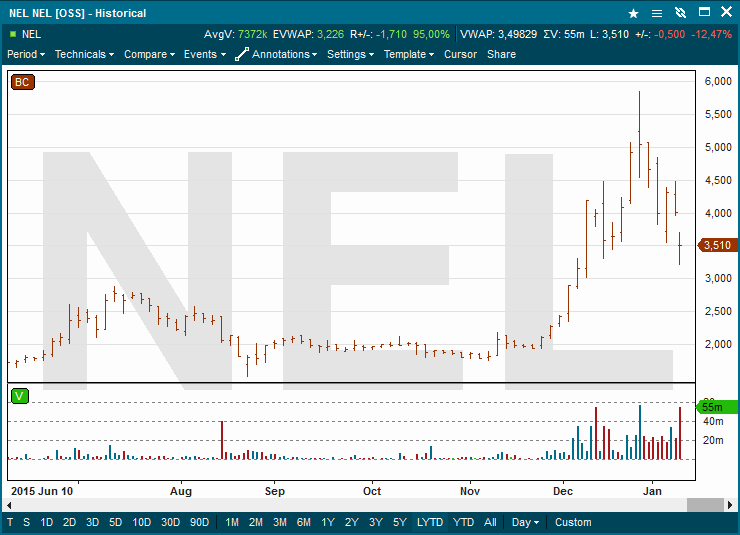Open the Technicals dropdown menu
This screenshot has width=740, height=535.
pos(84,54)
